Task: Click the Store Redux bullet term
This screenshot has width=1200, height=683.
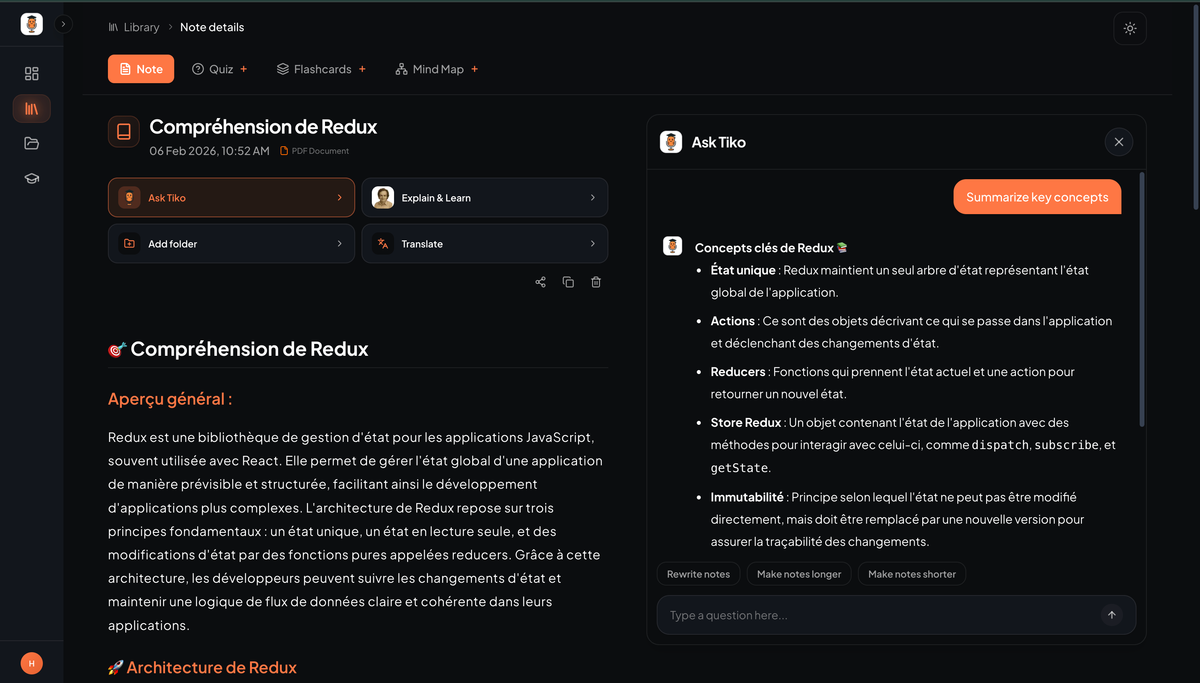Action: (x=746, y=422)
